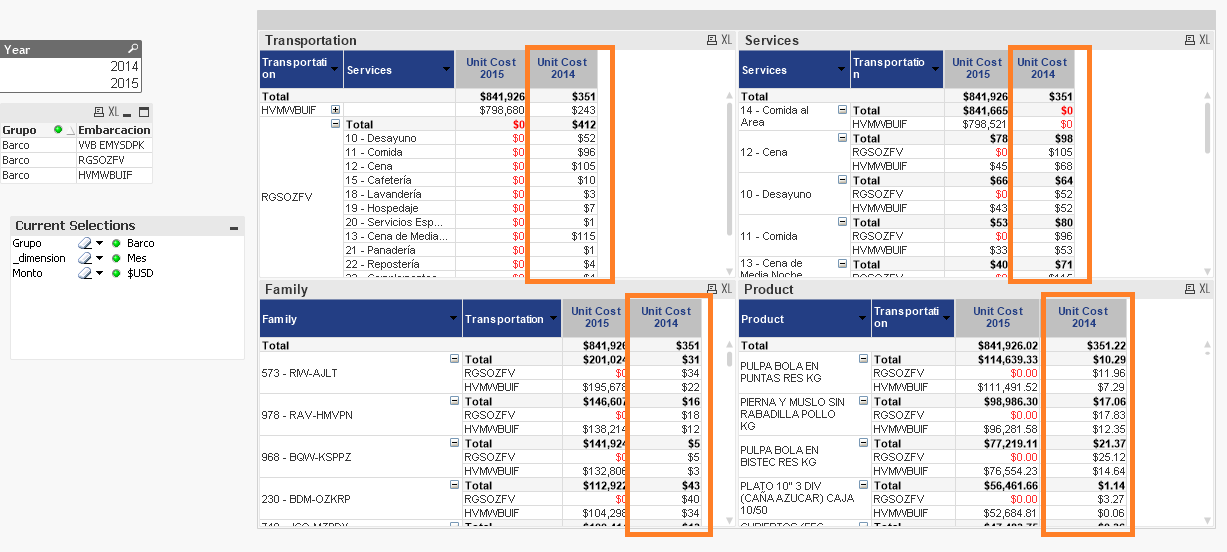Collapse the RGSOZFV group in Transportation chart
The height and width of the screenshot is (552, 1227).
pyautogui.click(x=335, y=124)
